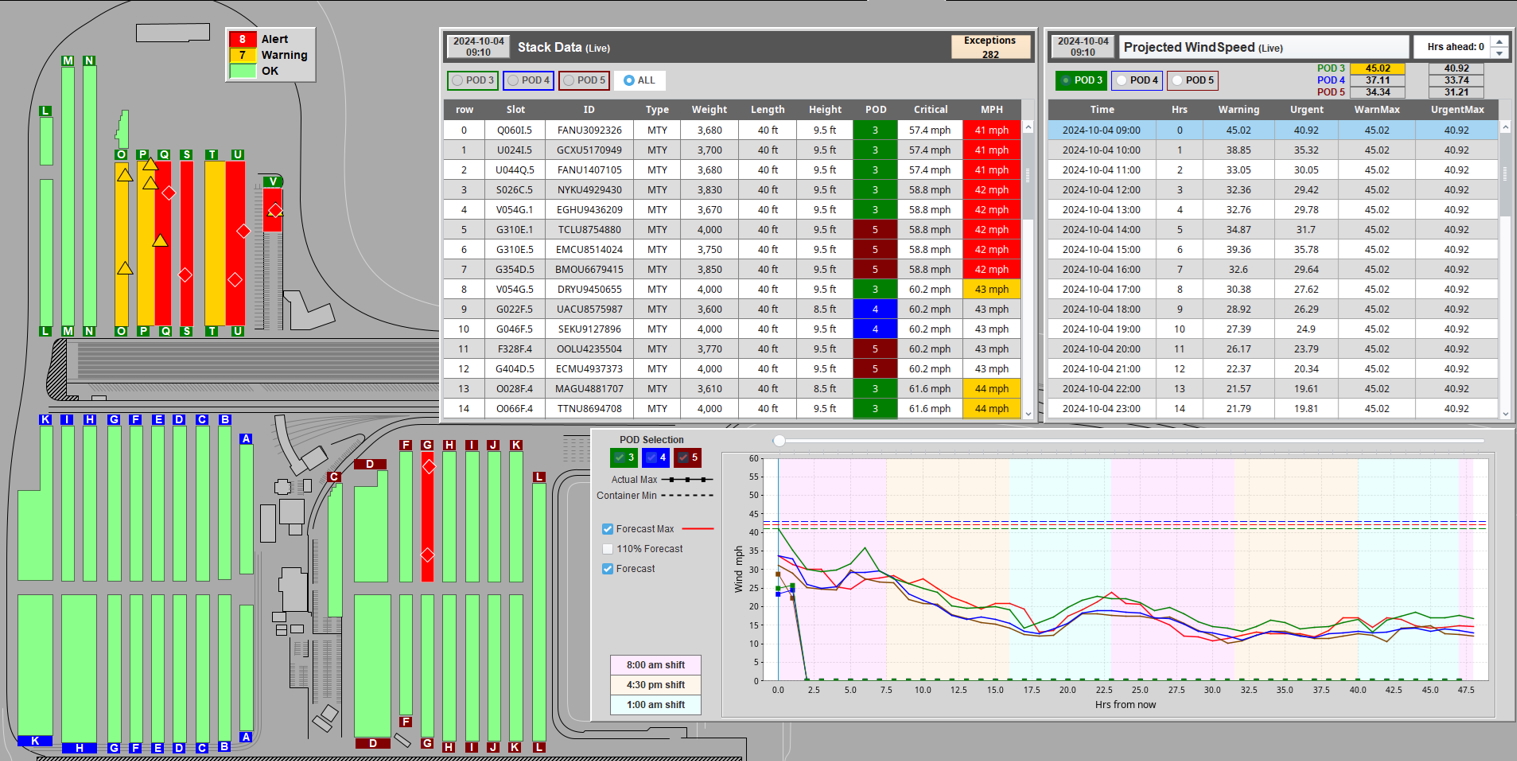Click the Exceptions 282 button

coord(989,47)
